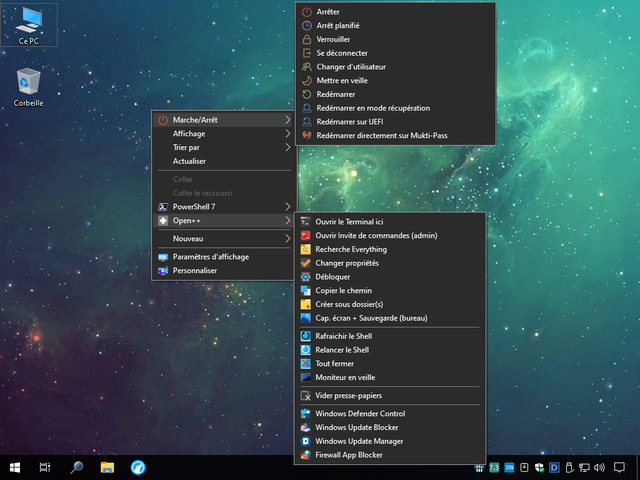Click the volume speaker tray icon

(600, 467)
